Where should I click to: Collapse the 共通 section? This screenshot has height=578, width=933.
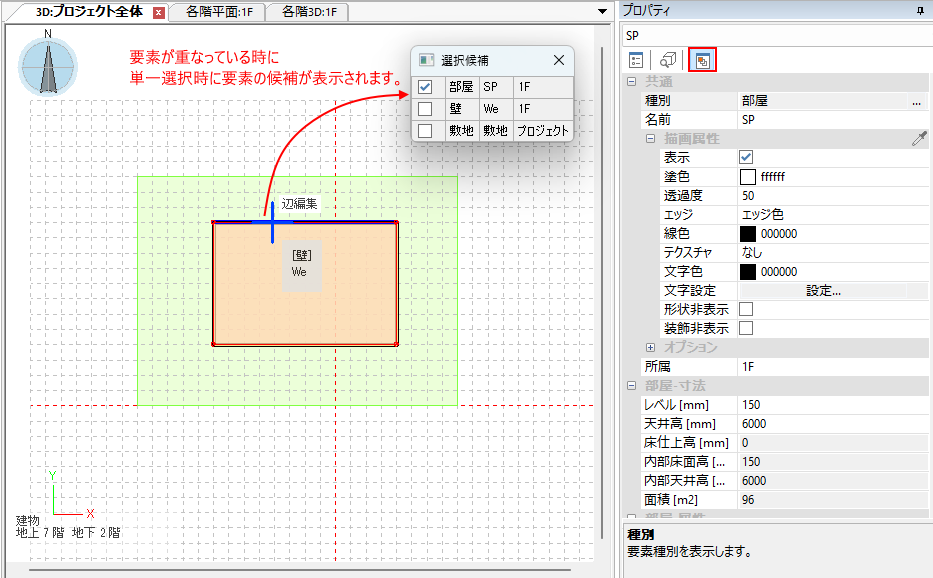632,82
